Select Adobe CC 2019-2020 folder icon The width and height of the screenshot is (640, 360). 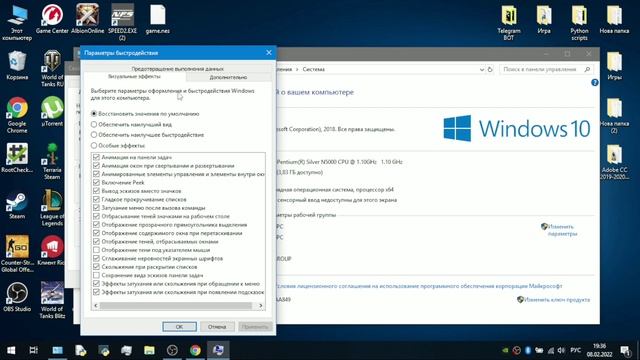(614, 162)
